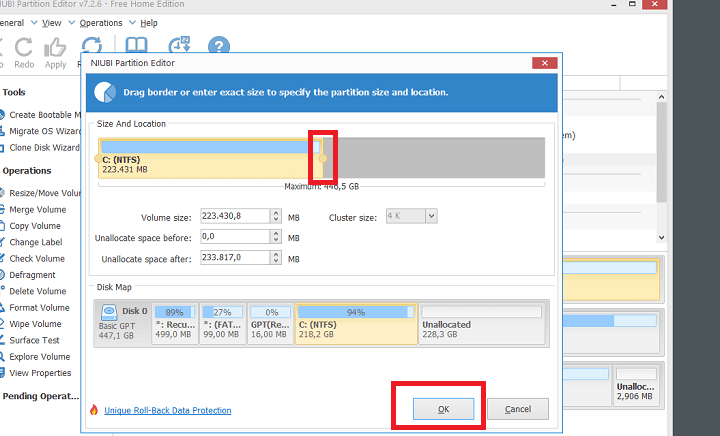Minimize the main NIUBI window
720x436 pixels.
pos(614,5)
